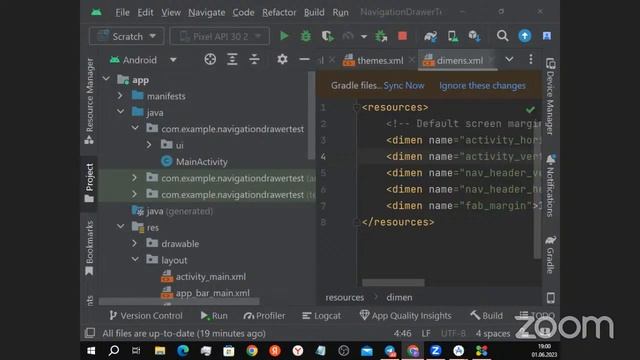Open the hidden editor tabs dropdown chevron

[509, 60]
